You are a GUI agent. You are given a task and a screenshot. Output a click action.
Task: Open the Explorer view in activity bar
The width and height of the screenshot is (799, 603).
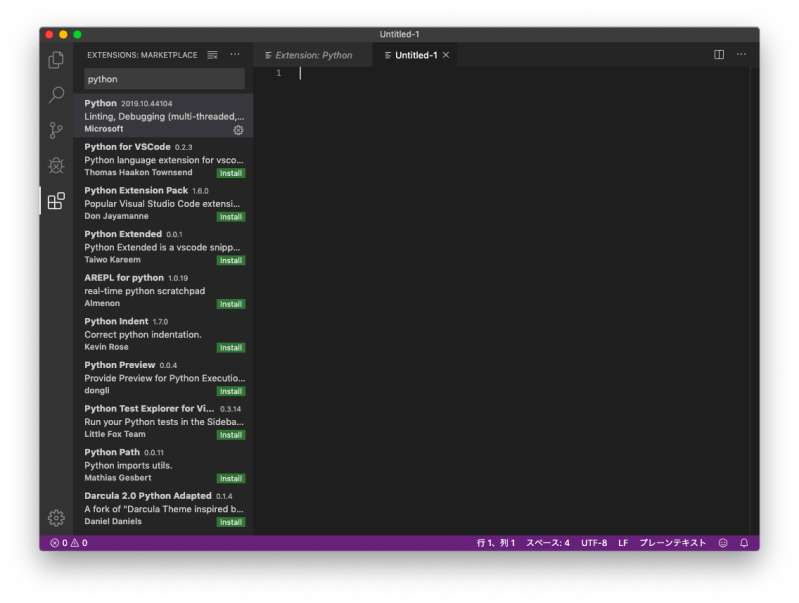click(x=56, y=60)
